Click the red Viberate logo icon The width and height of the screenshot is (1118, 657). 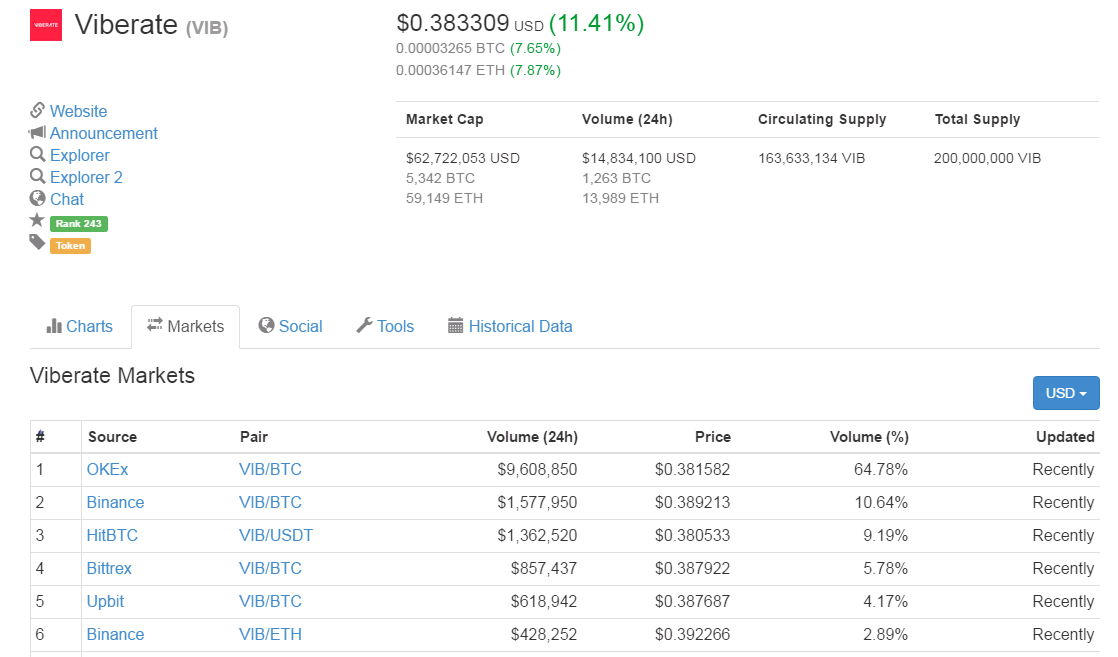pos(46,25)
